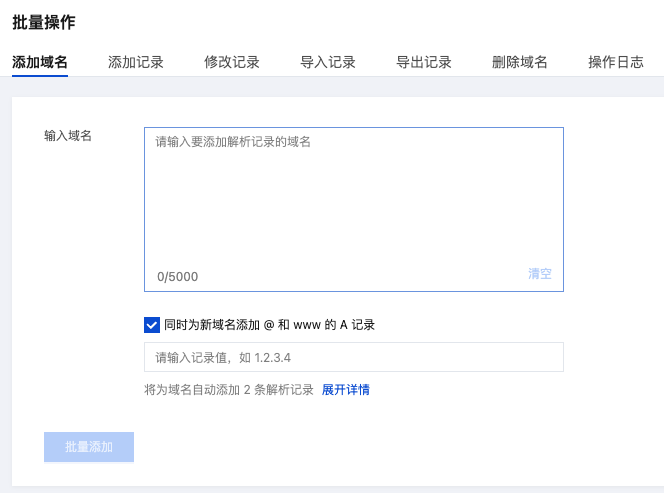Click the empty white area right of 批量添加
This screenshot has width=664, height=493.
[400, 447]
